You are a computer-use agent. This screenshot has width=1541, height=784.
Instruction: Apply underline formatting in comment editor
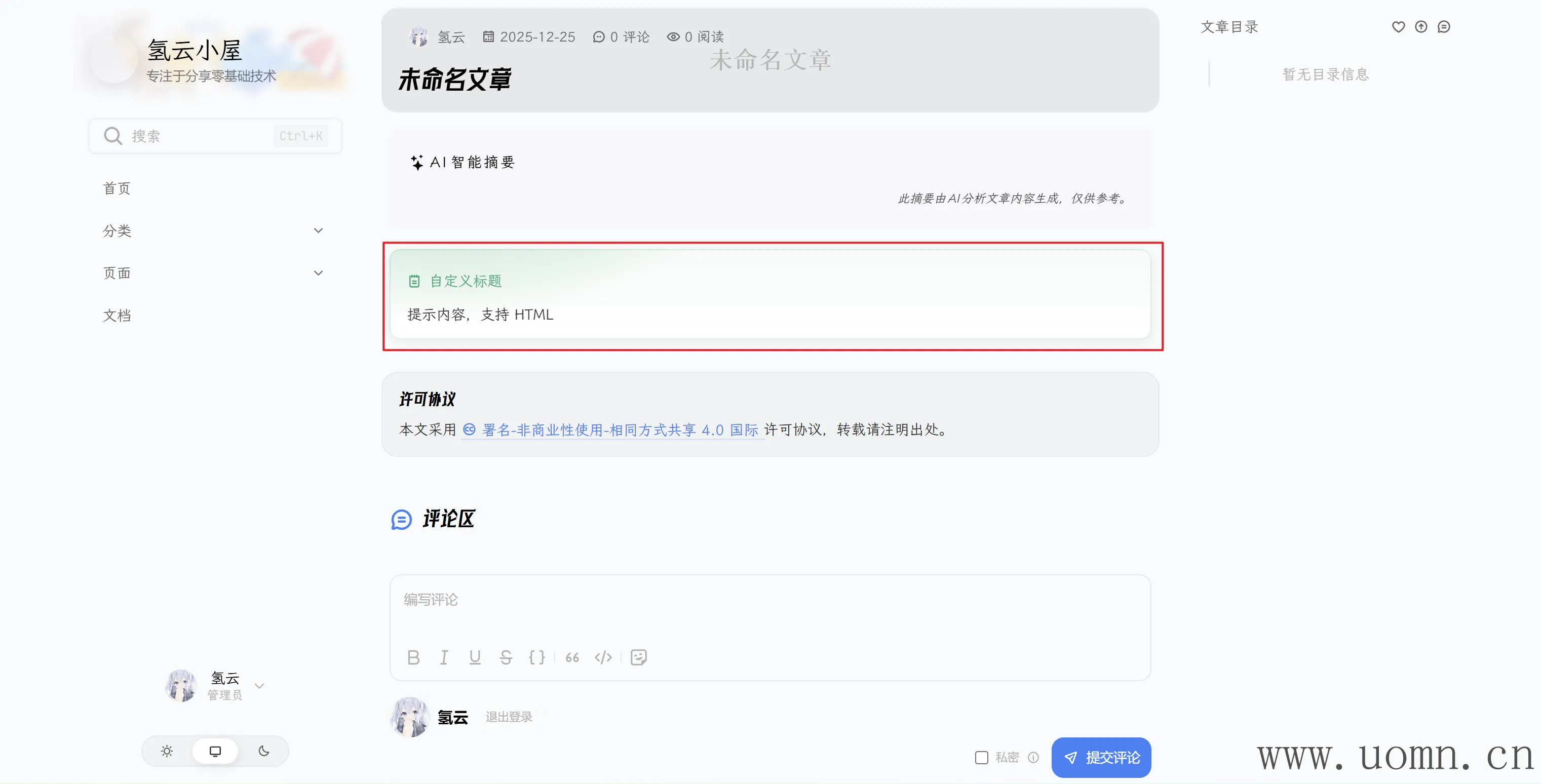[475, 657]
